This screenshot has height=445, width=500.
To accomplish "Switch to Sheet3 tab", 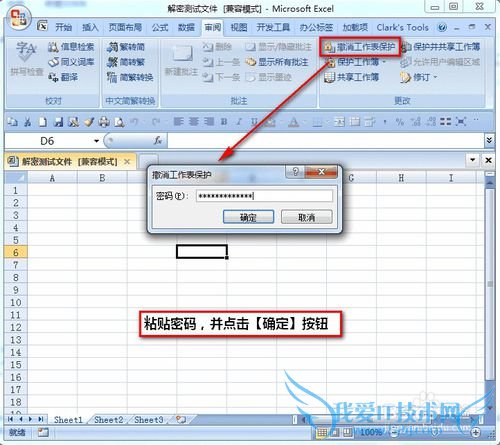I will [149, 420].
